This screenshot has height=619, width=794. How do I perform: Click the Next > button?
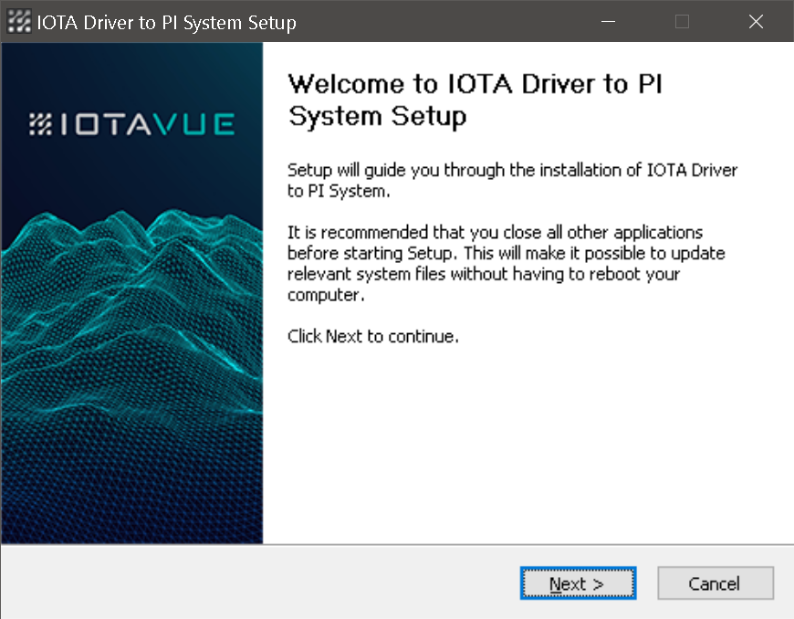578,583
